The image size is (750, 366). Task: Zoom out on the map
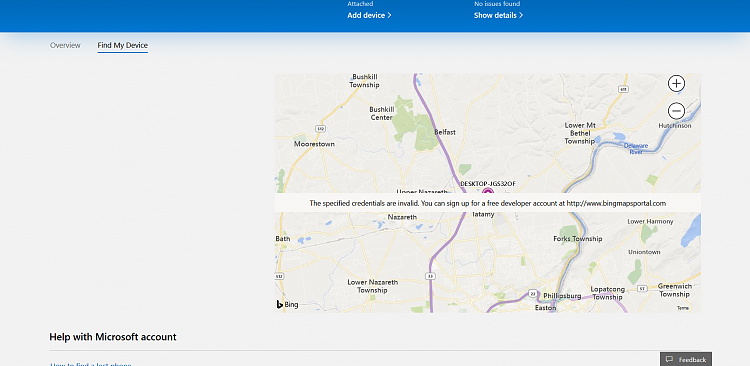tap(676, 111)
